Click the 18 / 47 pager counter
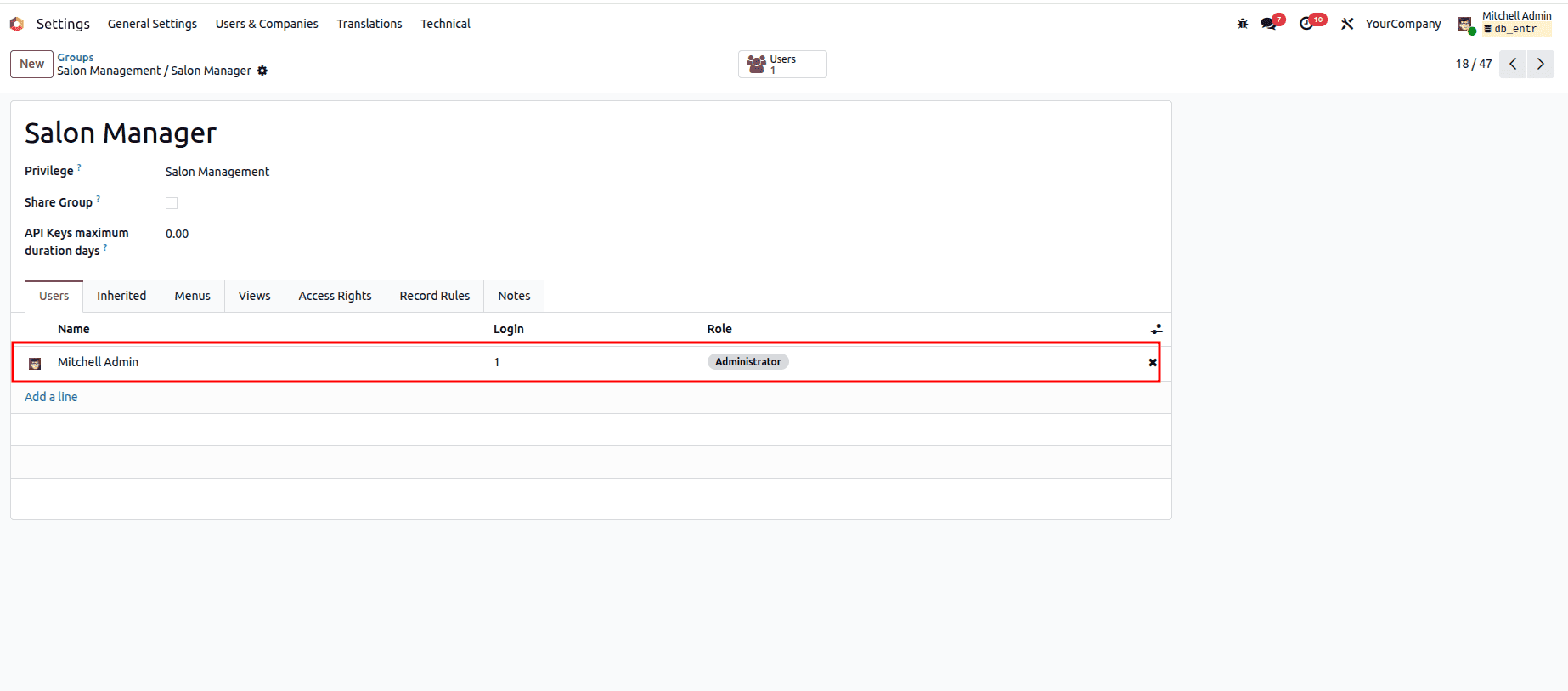 click(x=1474, y=64)
